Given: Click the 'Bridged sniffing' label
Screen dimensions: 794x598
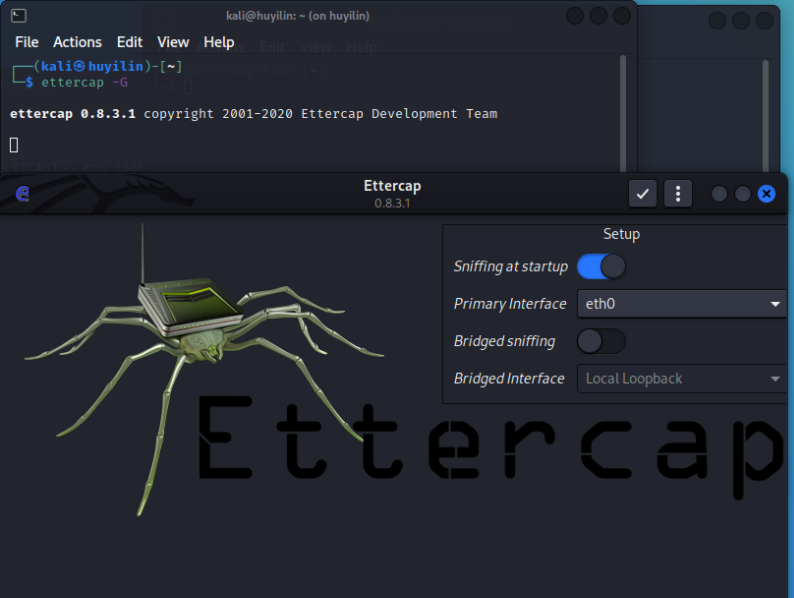Looking at the screenshot, I should pyautogui.click(x=504, y=341).
